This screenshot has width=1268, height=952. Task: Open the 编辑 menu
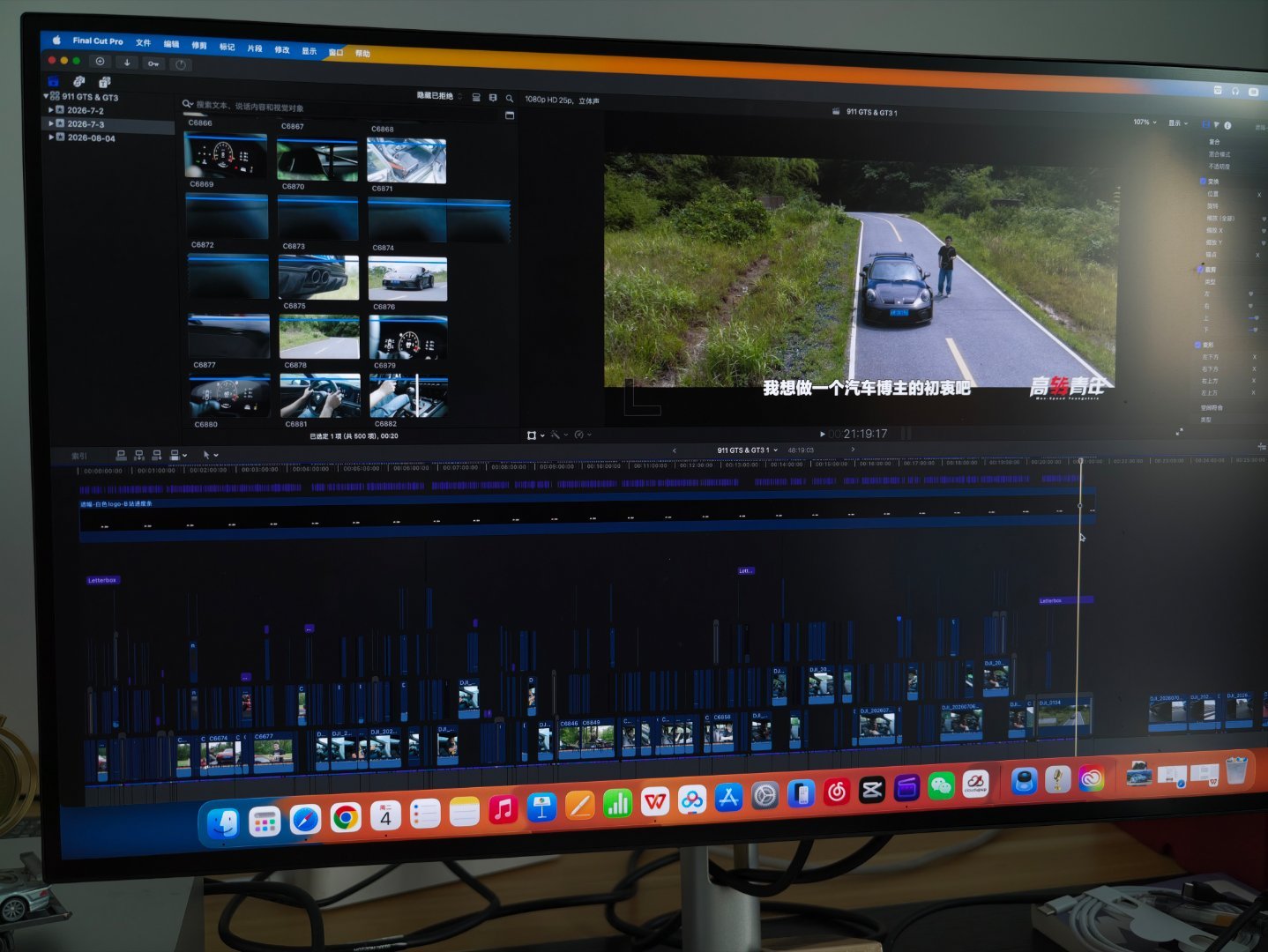171,44
